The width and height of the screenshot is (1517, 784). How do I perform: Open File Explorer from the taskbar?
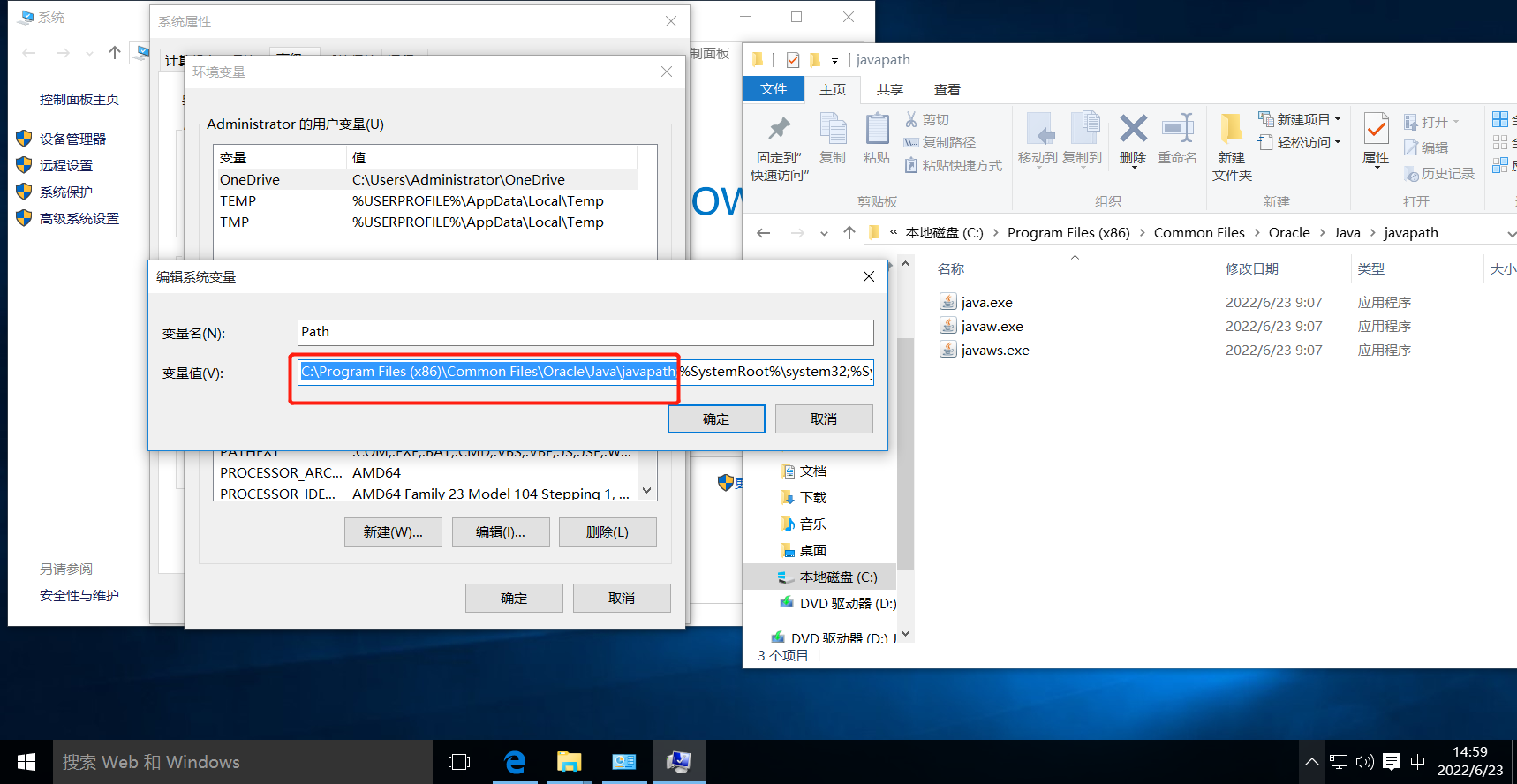click(570, 762)
